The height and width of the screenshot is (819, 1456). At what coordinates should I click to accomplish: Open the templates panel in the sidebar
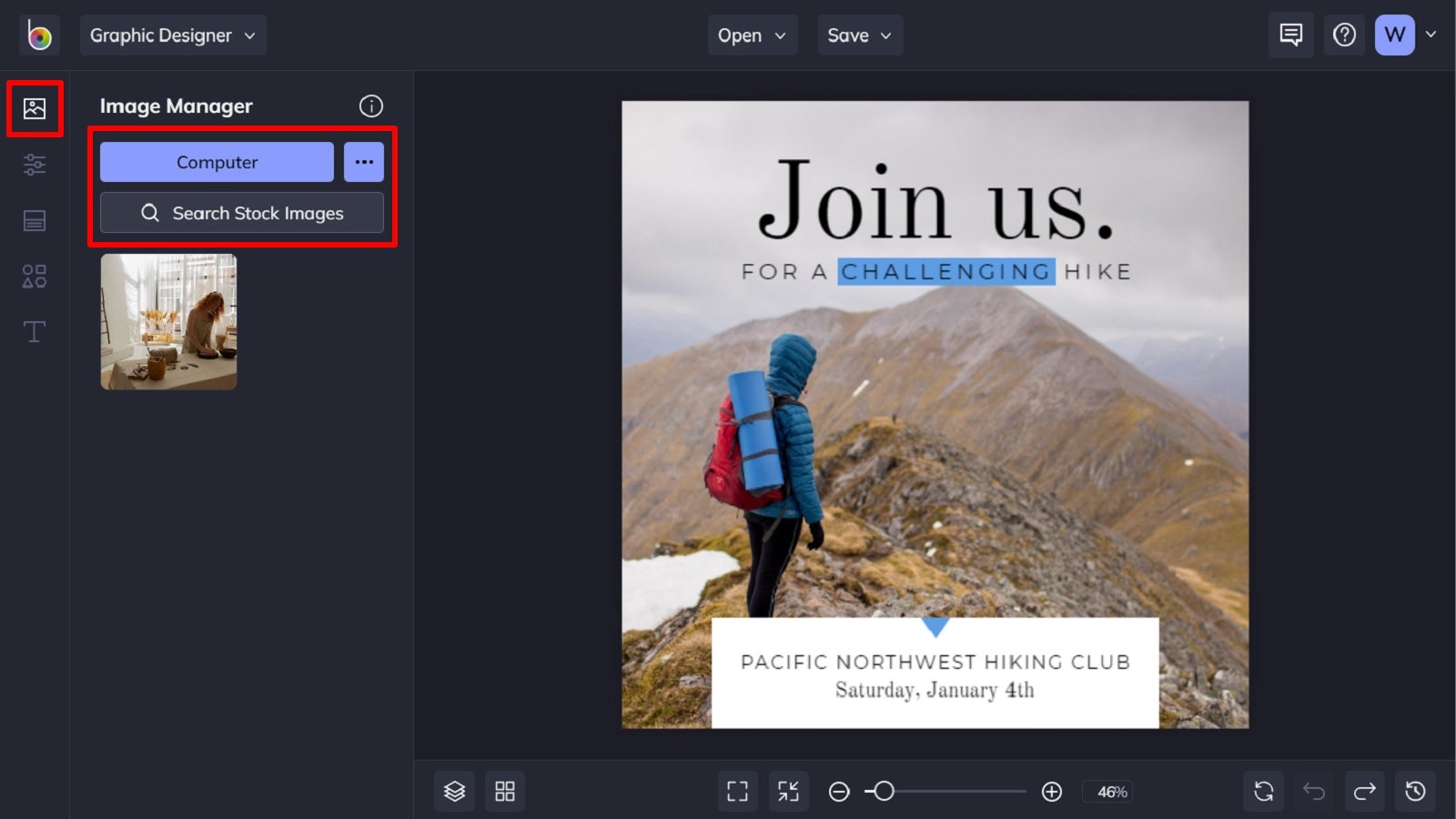tap(34, 220)
